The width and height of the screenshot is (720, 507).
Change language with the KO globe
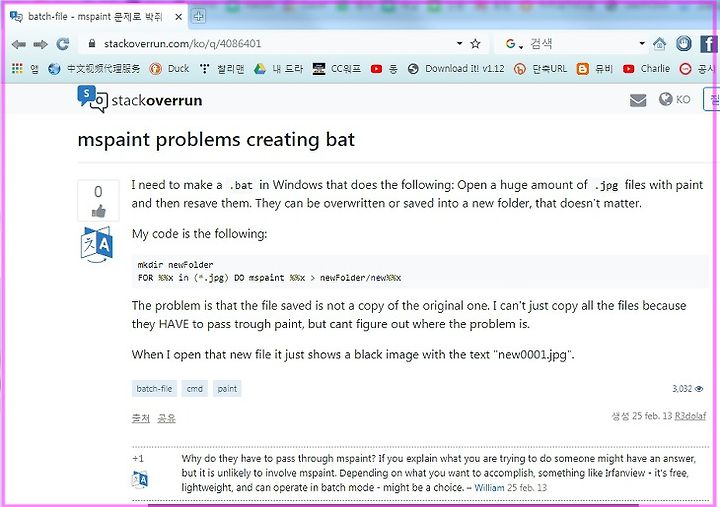coord(674,99)
